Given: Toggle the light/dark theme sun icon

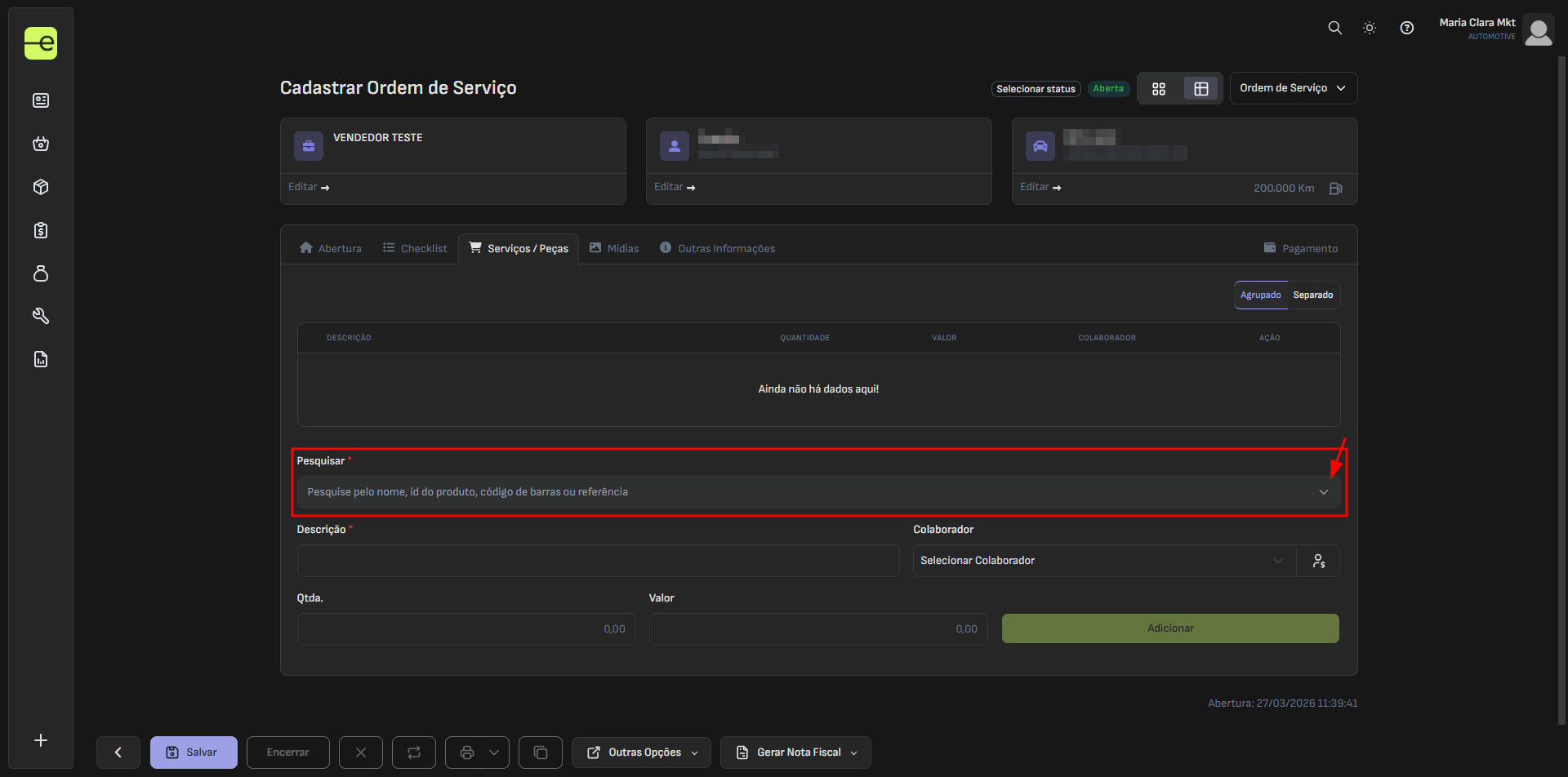Looking at the screenshot, I should point(1370,28).
